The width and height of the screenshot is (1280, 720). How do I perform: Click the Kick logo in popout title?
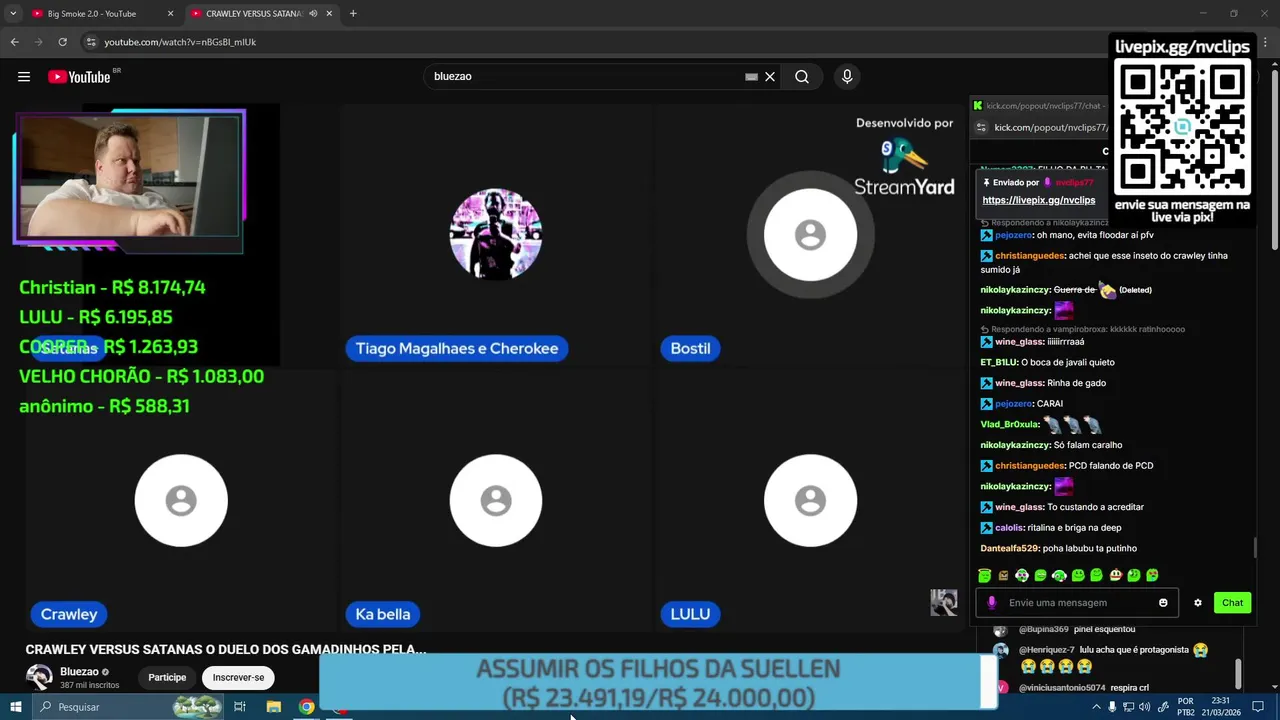coord(978,106)
